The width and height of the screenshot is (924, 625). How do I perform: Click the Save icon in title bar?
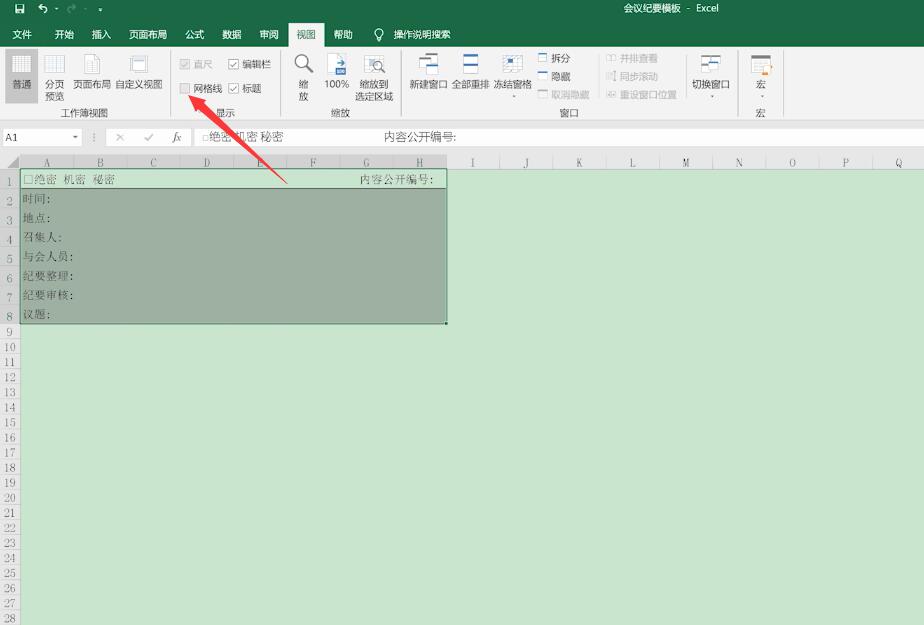pos(19,9)
